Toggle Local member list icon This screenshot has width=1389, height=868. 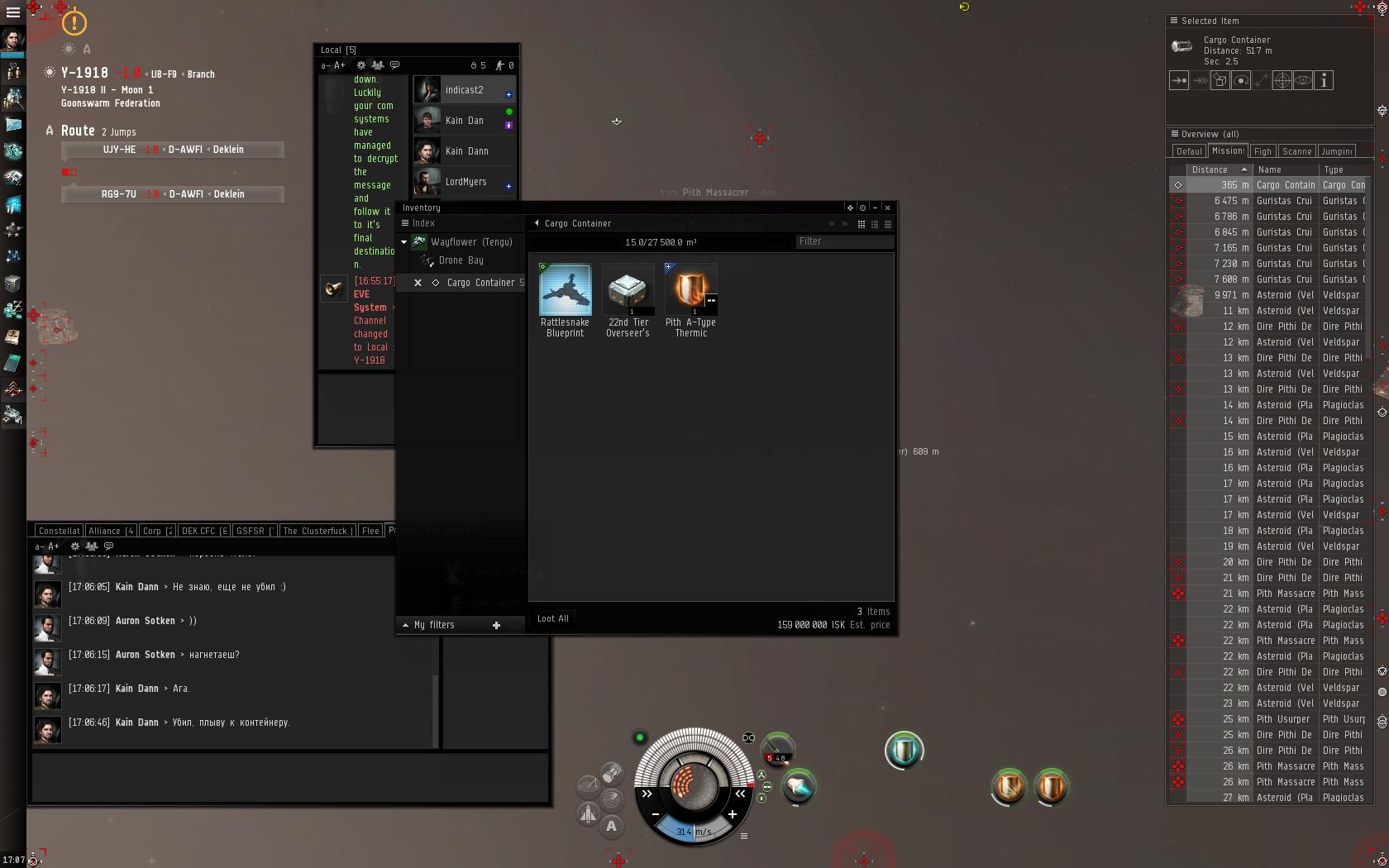click(x=378, y=65)
